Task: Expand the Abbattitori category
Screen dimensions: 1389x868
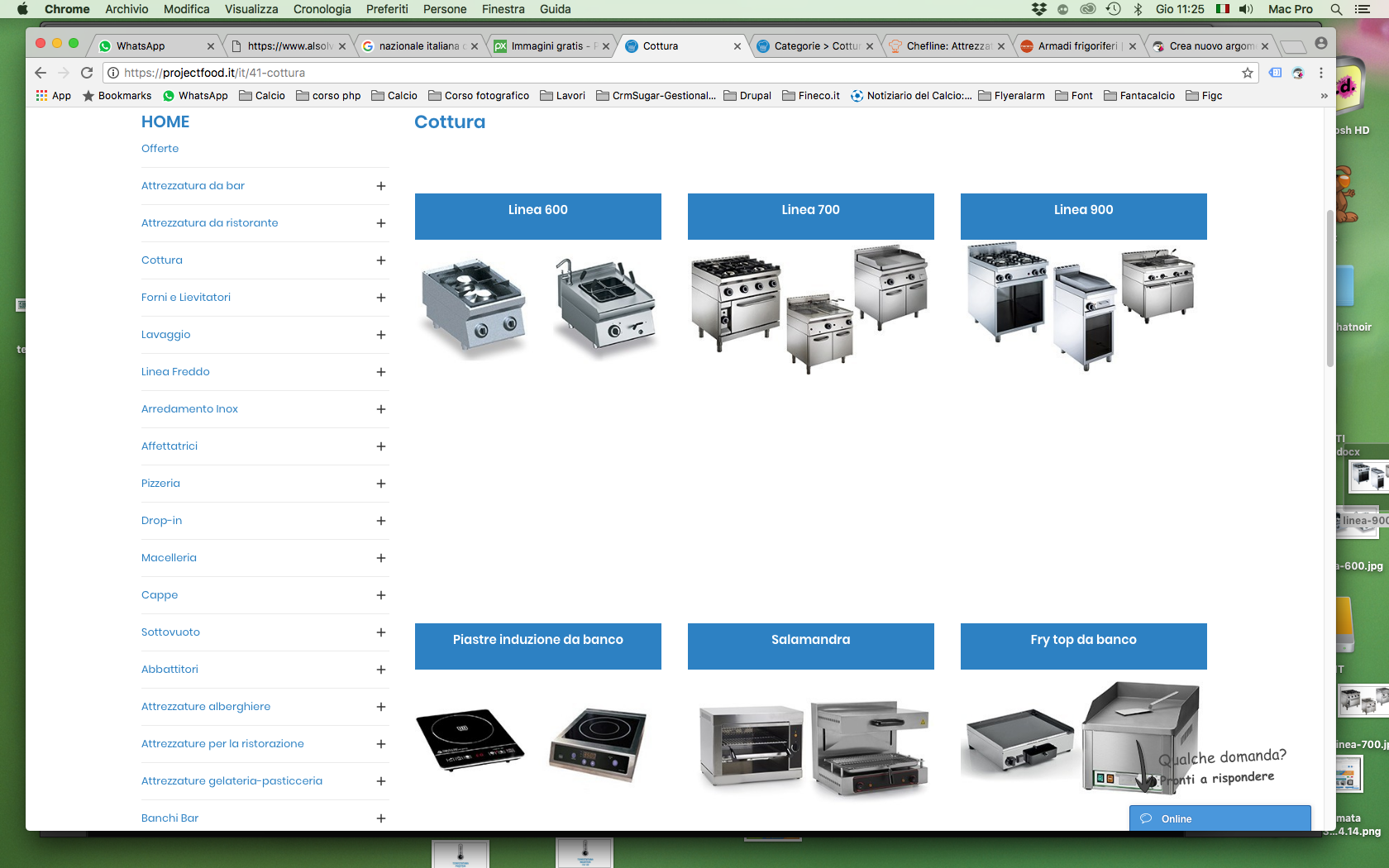Action: pos(381,670)
